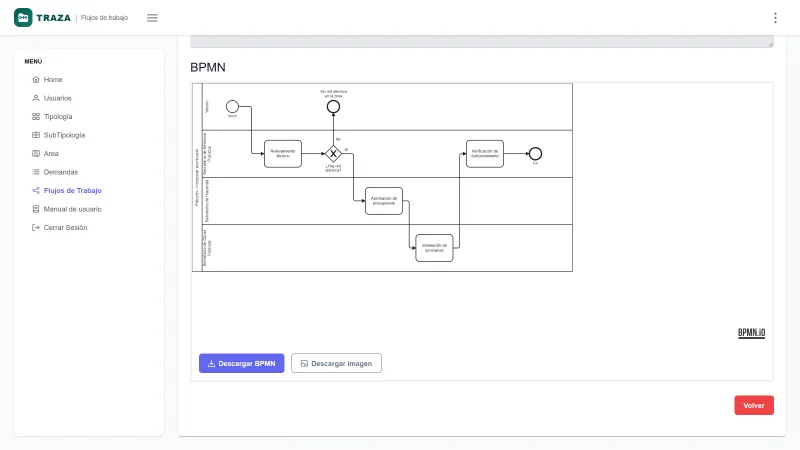Click the Area map icon
The height and width of the screenshot is (450, 800).
[x=36, y=154]
